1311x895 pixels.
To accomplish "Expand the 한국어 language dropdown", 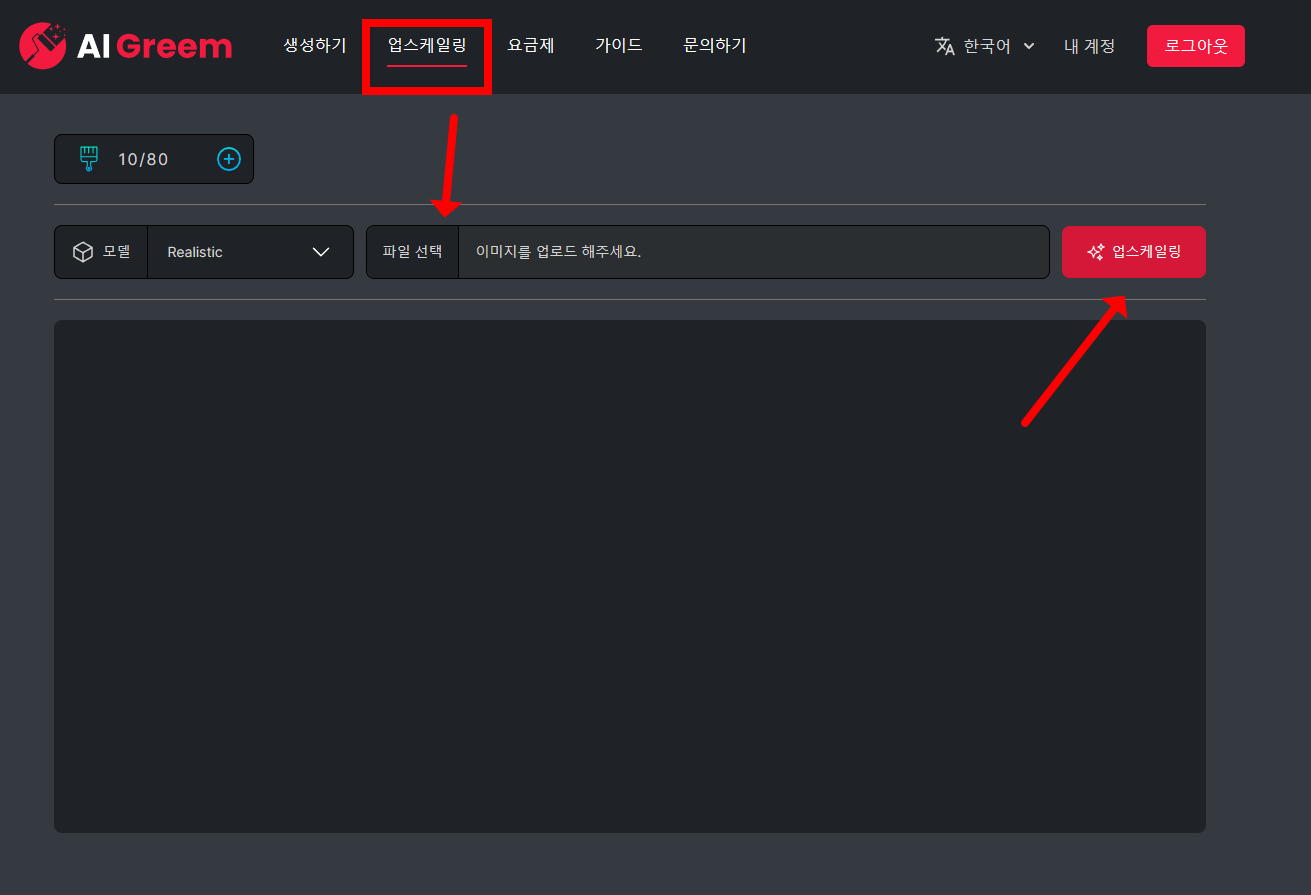I will (985, 46).
